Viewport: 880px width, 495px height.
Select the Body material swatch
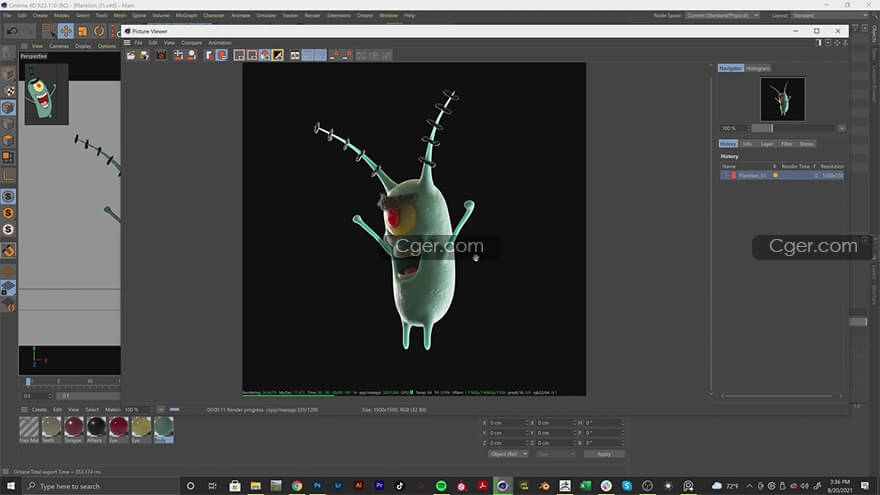pos(163,430)
